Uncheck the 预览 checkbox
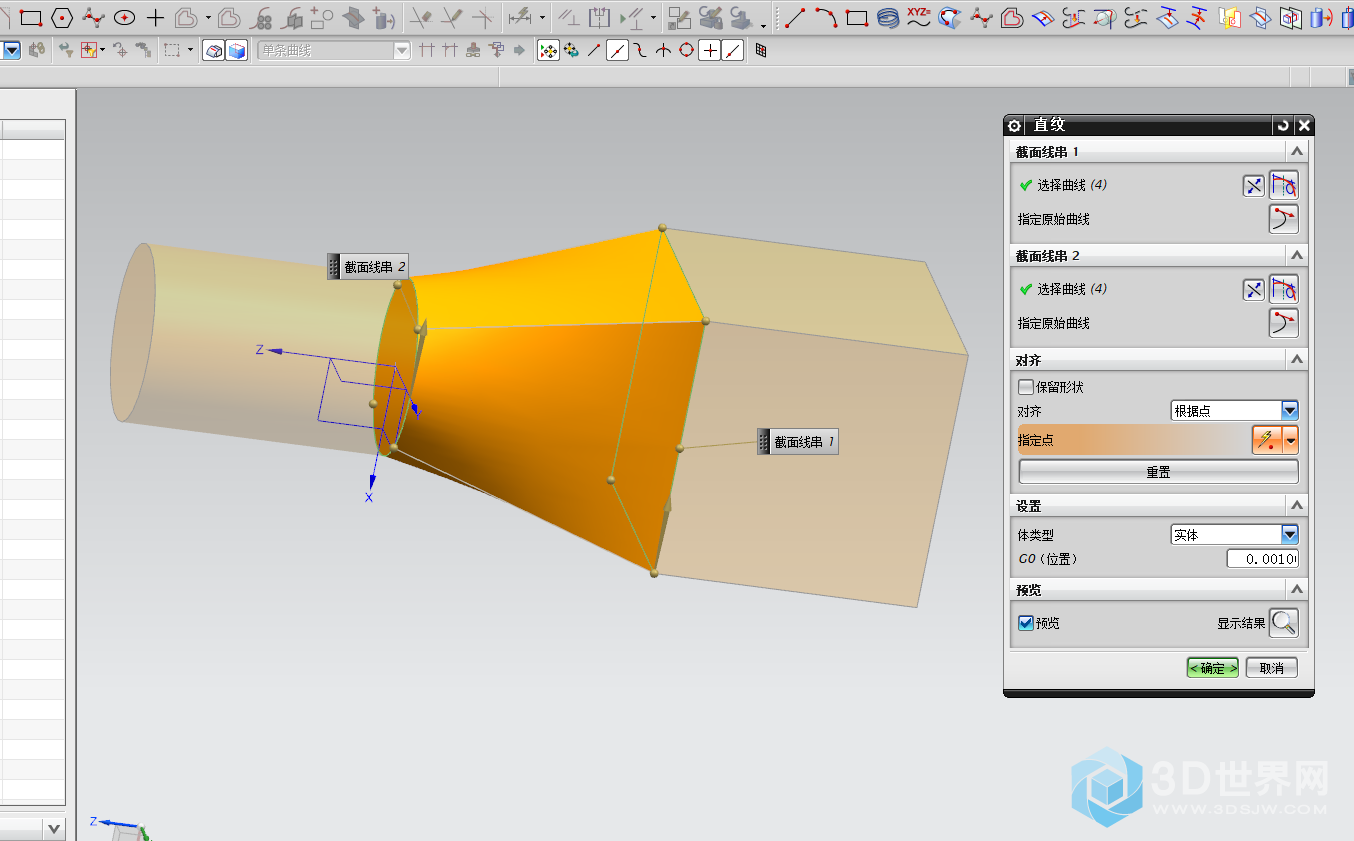Screen dimensions: 1354x841 pyautogui.click(x=1026, y=623)
